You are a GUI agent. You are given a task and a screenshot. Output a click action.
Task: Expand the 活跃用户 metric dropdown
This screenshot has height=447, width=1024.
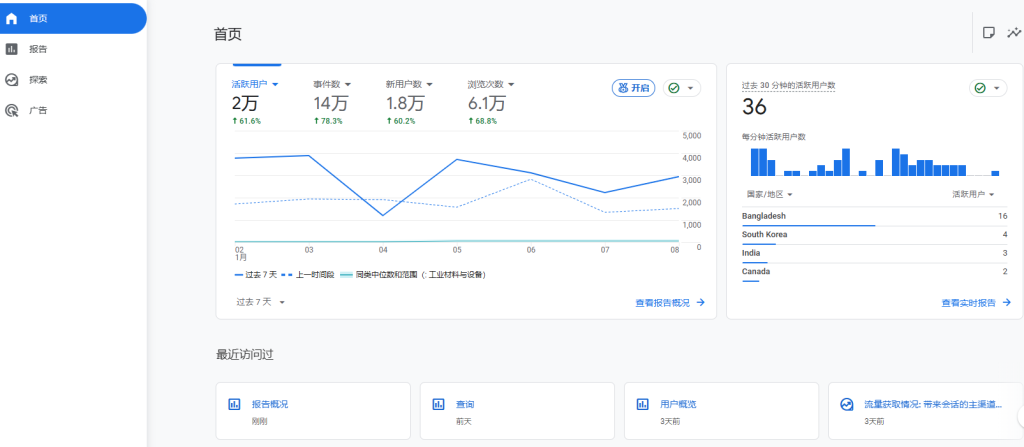(255, 84)
